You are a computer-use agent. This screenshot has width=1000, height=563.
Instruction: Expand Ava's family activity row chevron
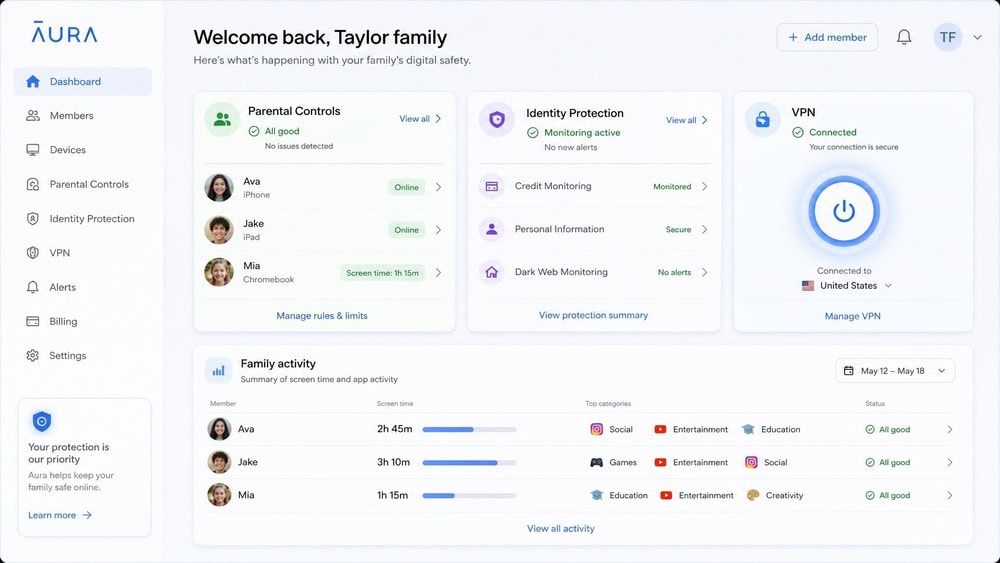click(x=950, y=429)
